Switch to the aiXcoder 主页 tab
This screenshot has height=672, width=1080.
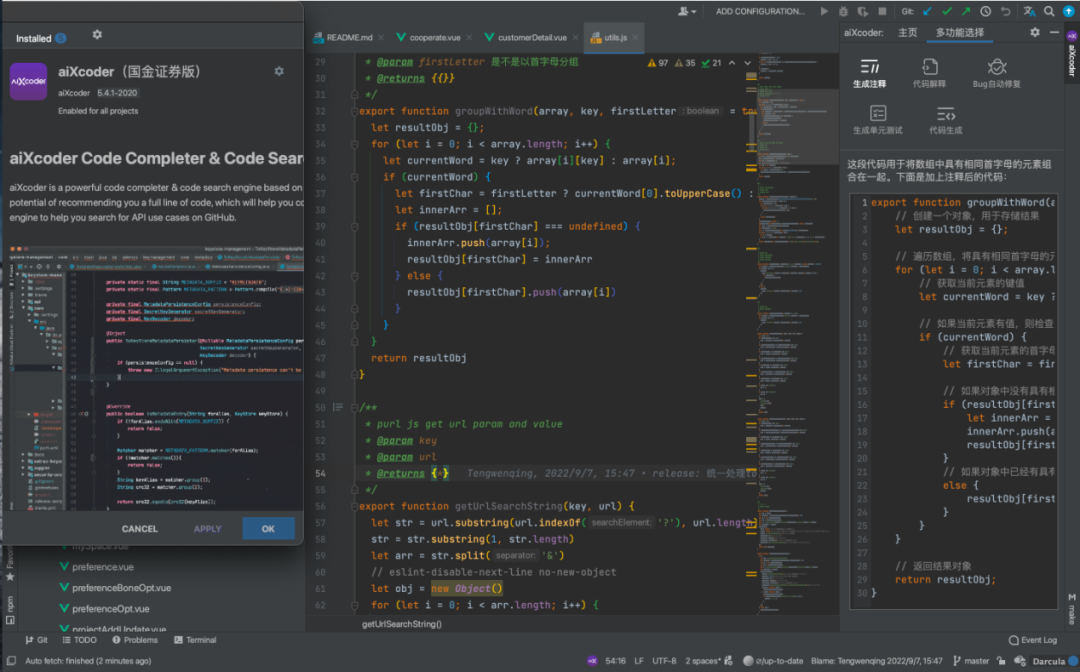[908, 32]
